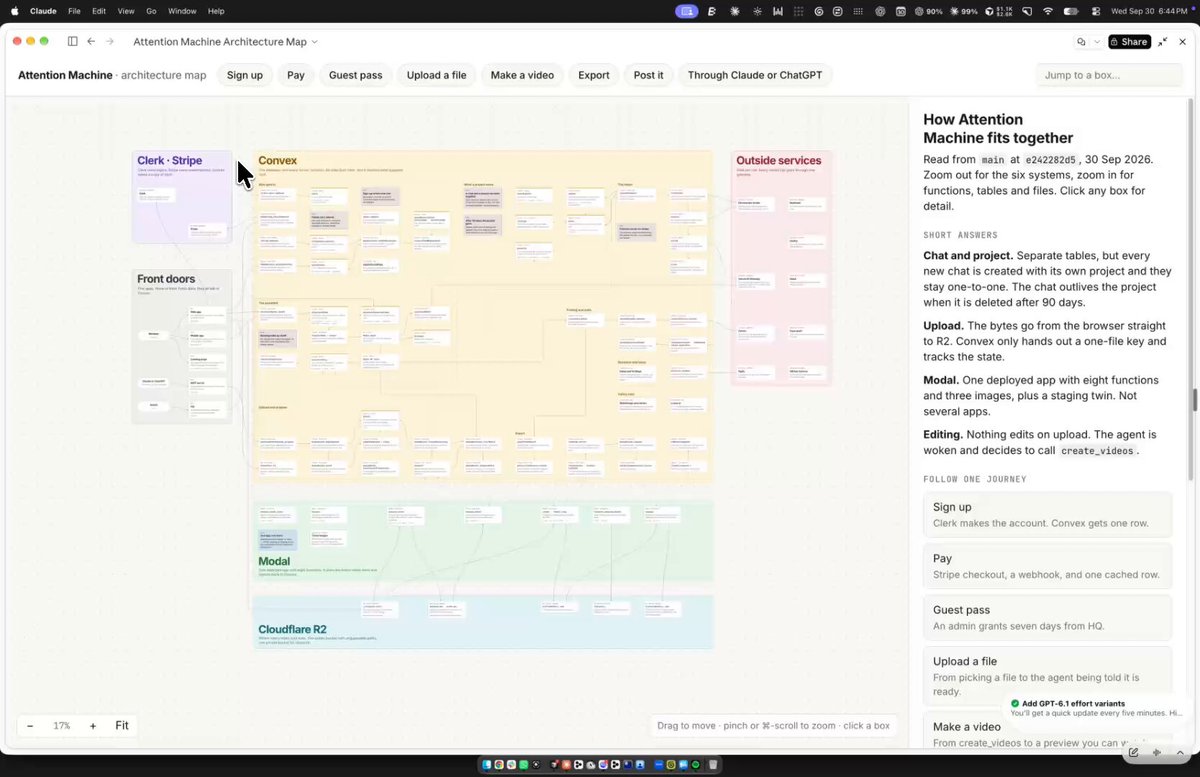The width and height of the screenshot is (1200, 777).
Task: Select the Post it journey pill
Action: 649,75
